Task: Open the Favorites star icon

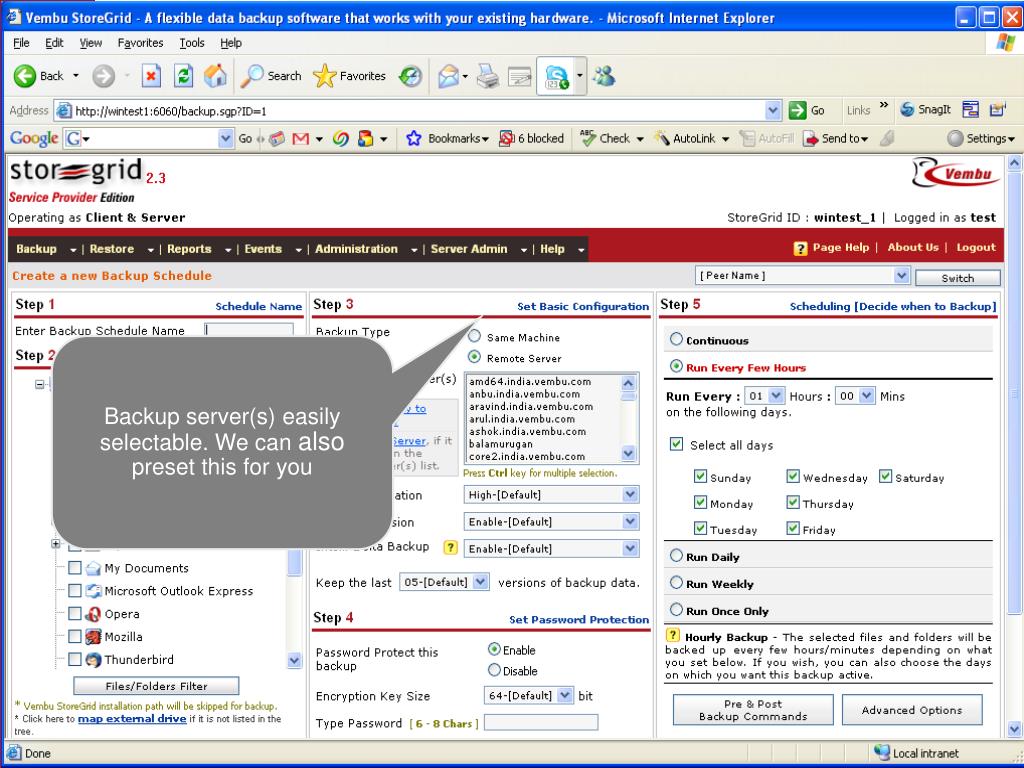Action: pyautogui.click(x=324, y=76)
